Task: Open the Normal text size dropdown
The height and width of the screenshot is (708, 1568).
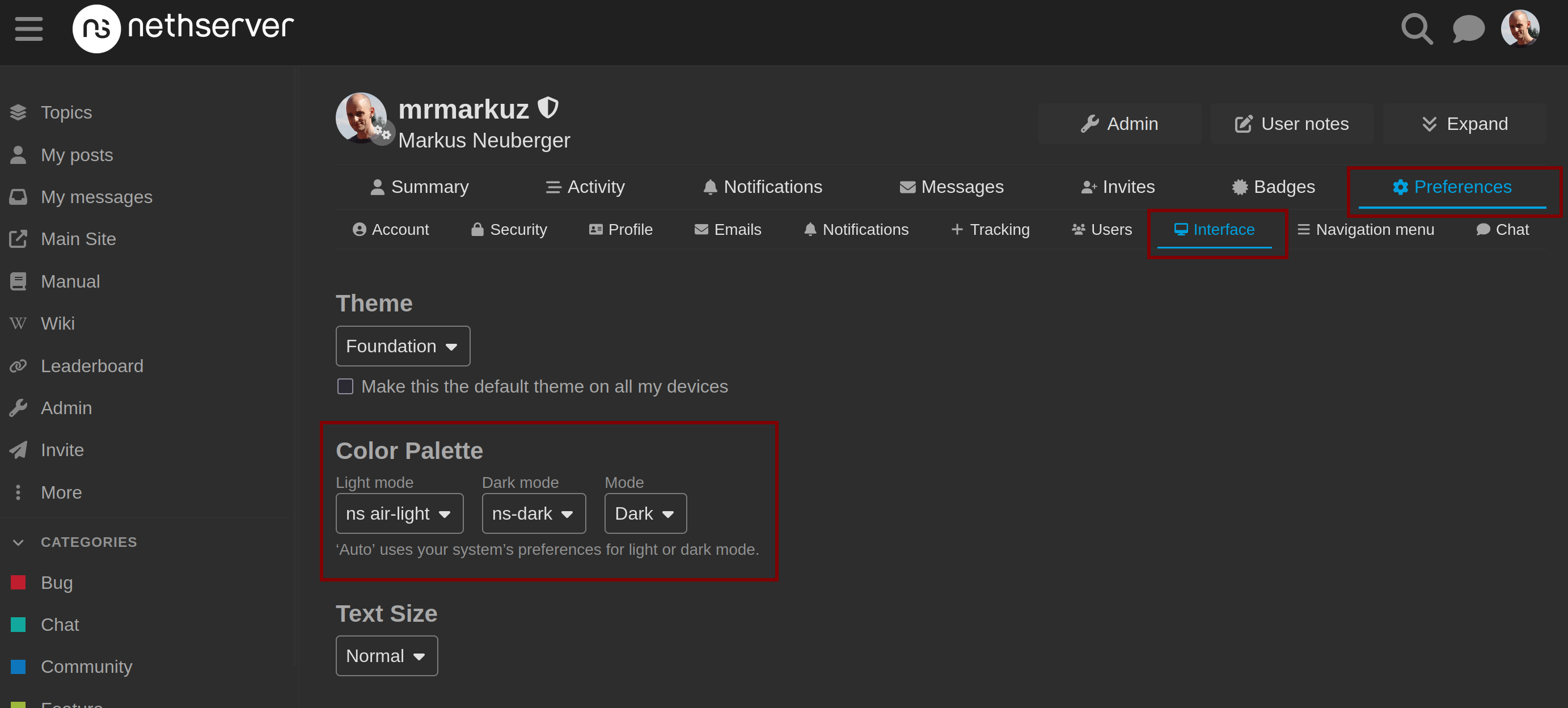Action: 386,656
